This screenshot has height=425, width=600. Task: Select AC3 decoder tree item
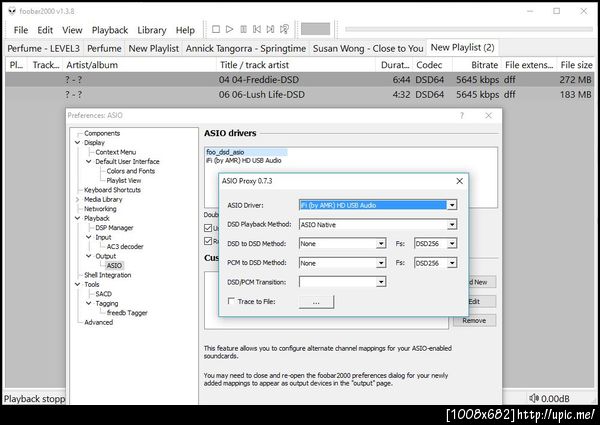[x=125, y=247]
